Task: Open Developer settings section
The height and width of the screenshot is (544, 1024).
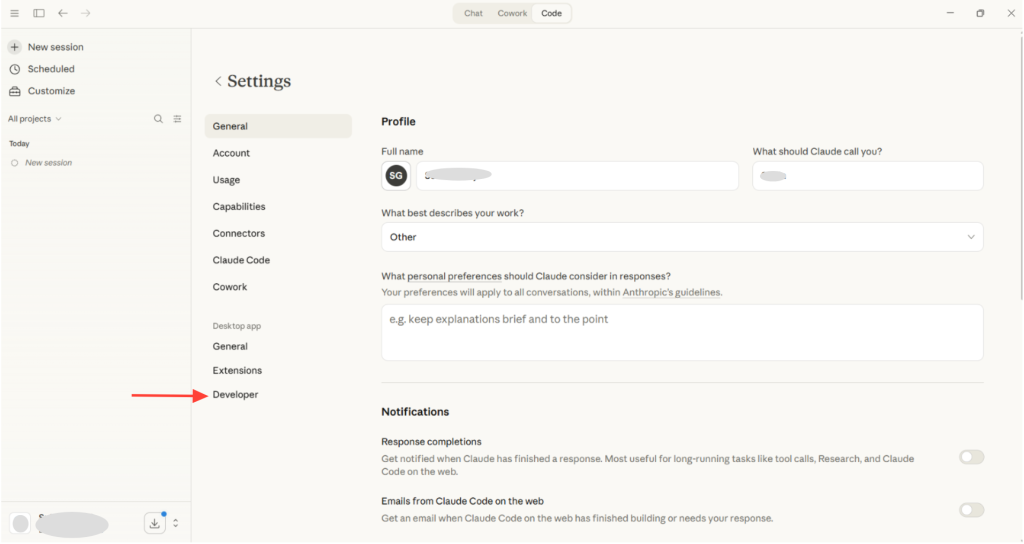Action: click(235, 394)
